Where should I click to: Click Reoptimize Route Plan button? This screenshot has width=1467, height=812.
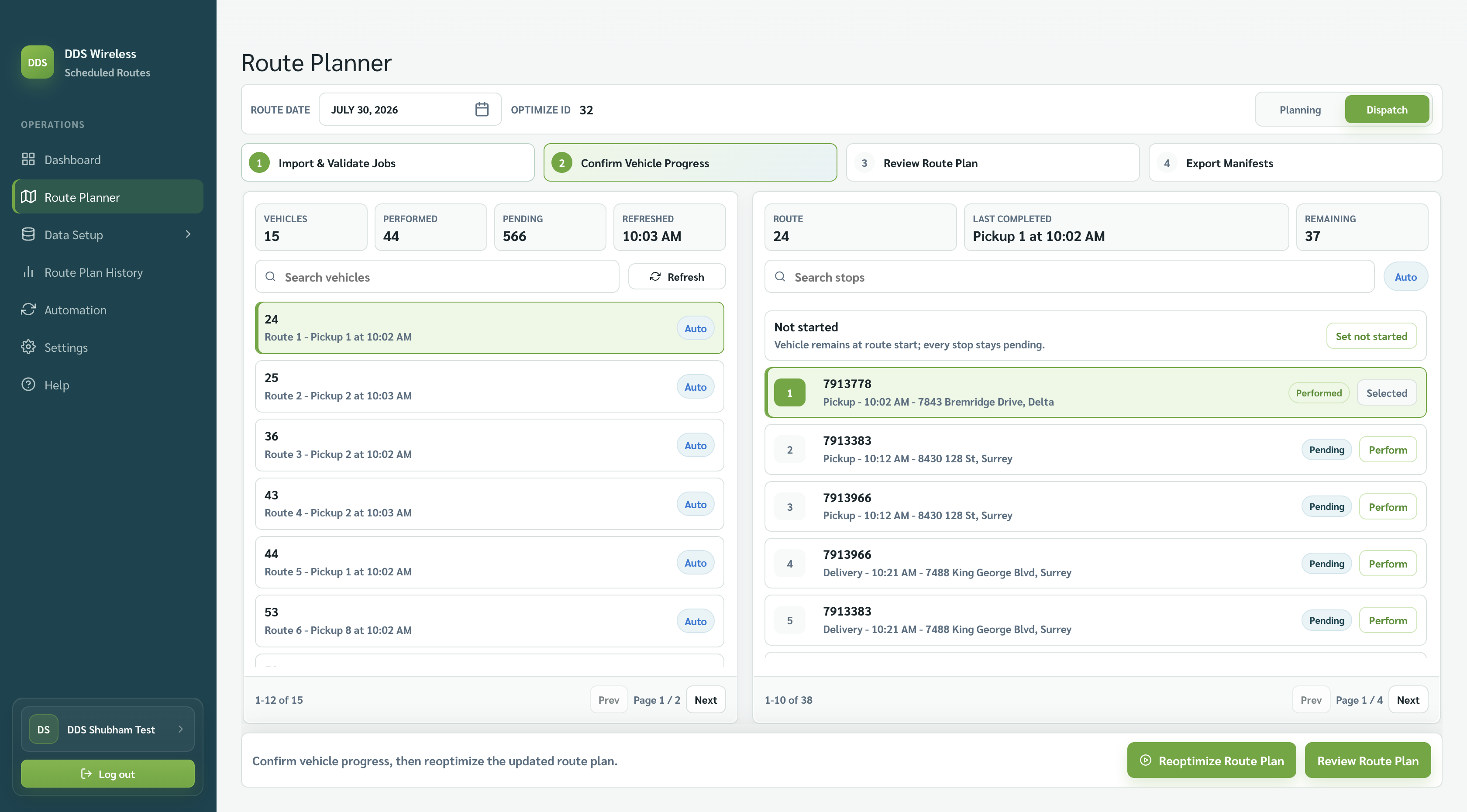tap(1211, 760)
